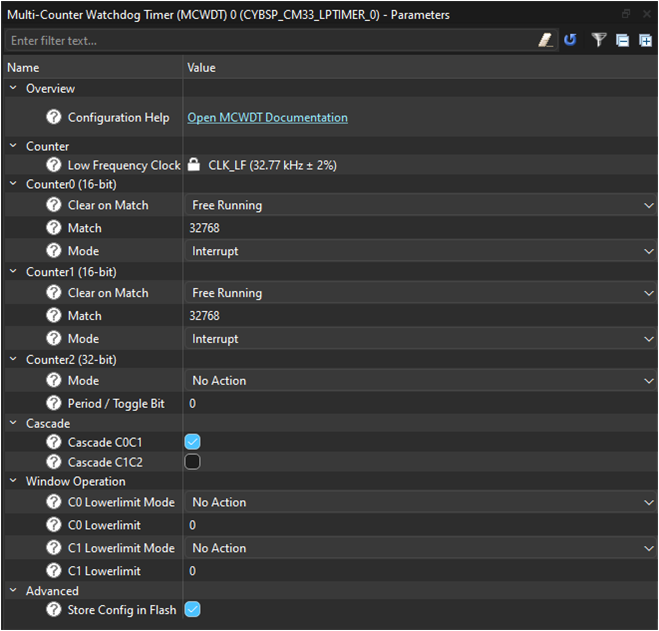Click the eraser icon to clear filter text
Screen dimensions: 659x631
(x=546, y=40)
